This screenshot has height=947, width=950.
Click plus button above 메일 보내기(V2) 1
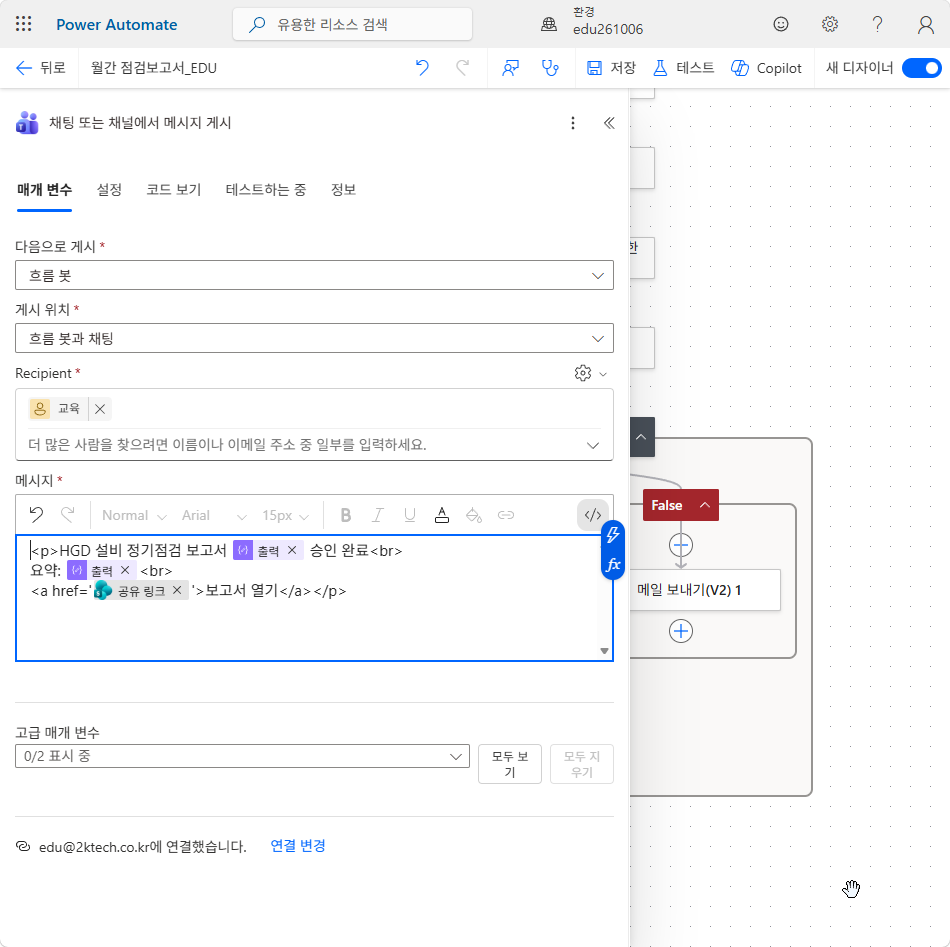pos(681,545)
